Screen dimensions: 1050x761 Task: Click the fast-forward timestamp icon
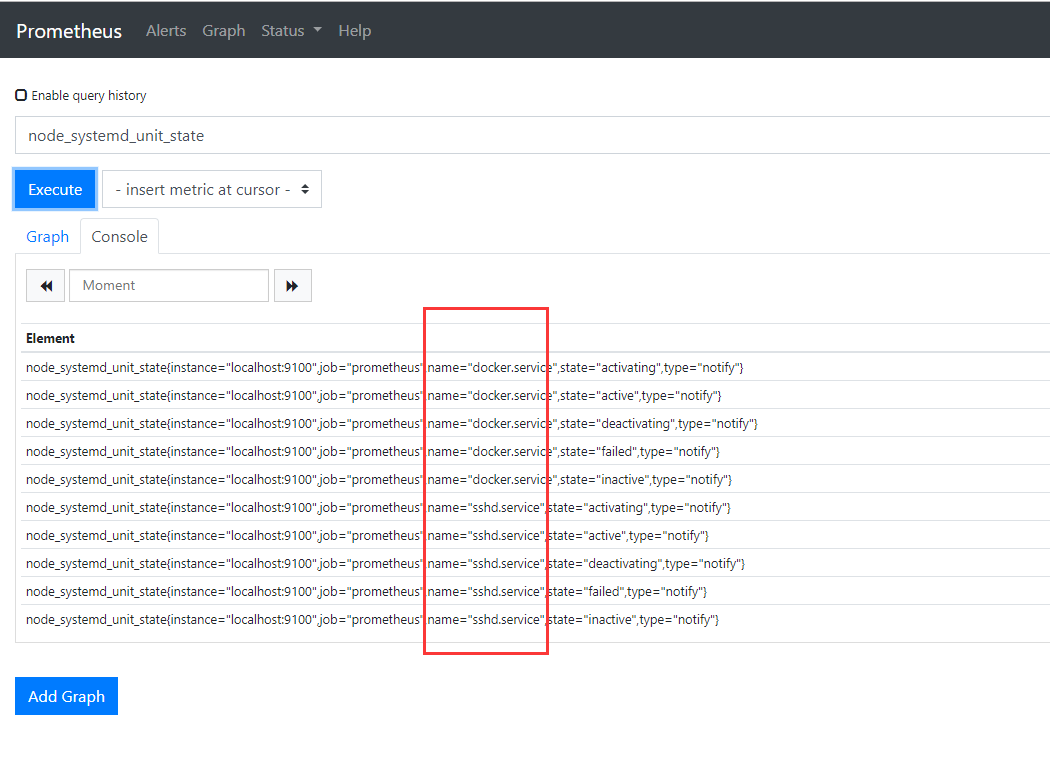point(292,285)
